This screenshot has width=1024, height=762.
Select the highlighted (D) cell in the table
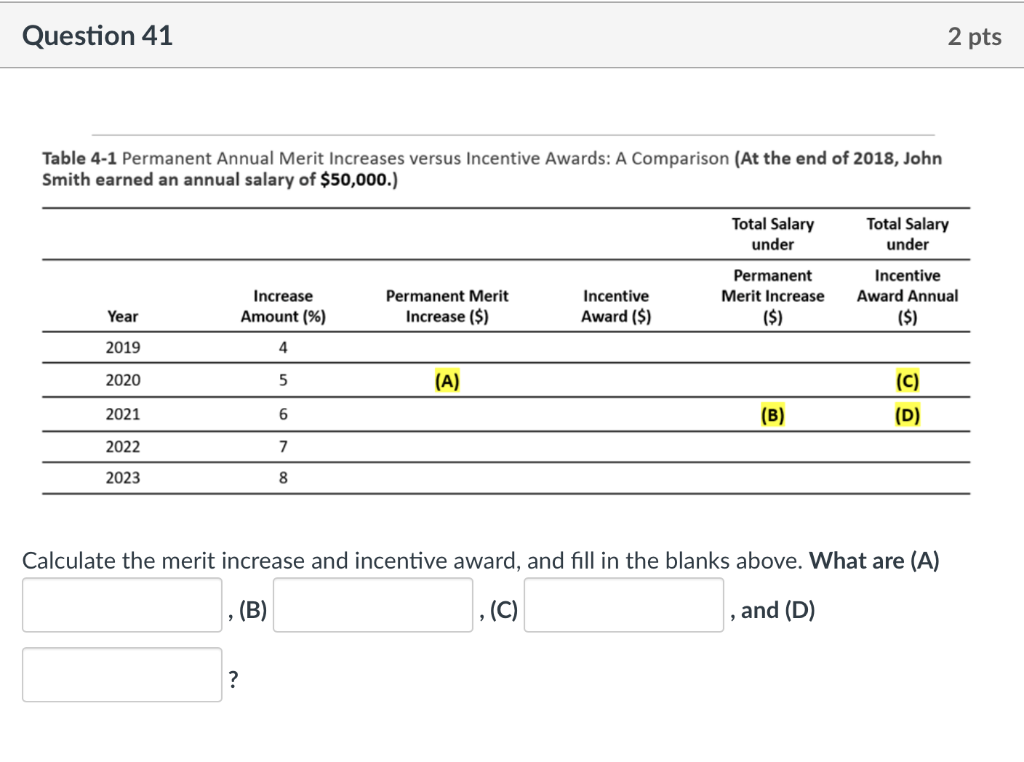905,414
